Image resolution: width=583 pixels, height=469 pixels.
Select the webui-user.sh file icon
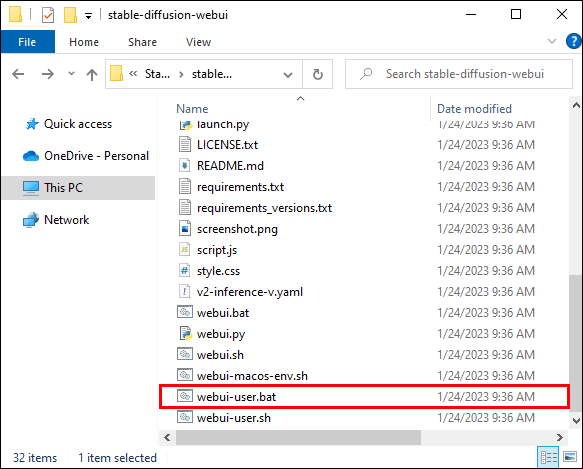185,417
